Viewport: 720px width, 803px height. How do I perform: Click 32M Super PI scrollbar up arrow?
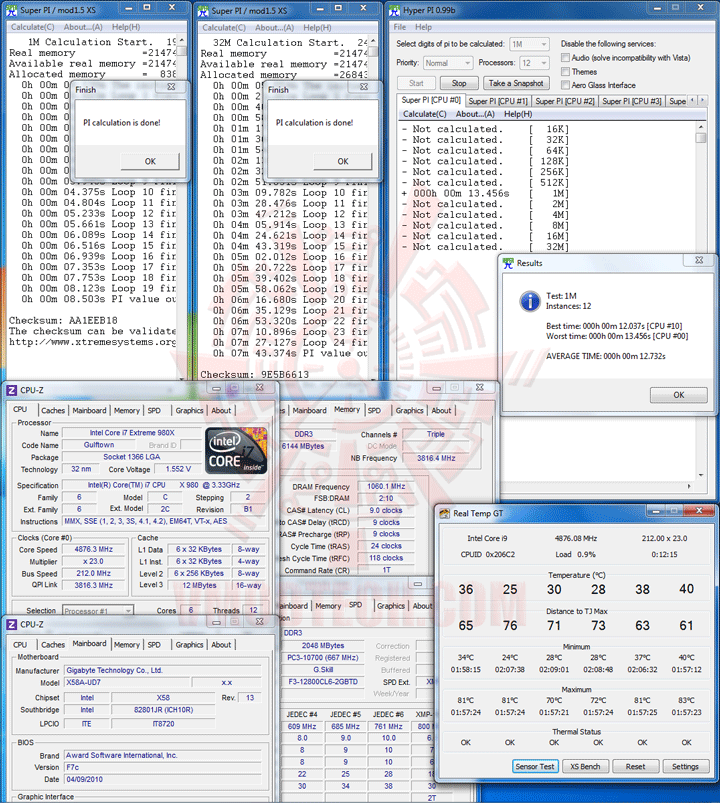(x=373, y=41)
